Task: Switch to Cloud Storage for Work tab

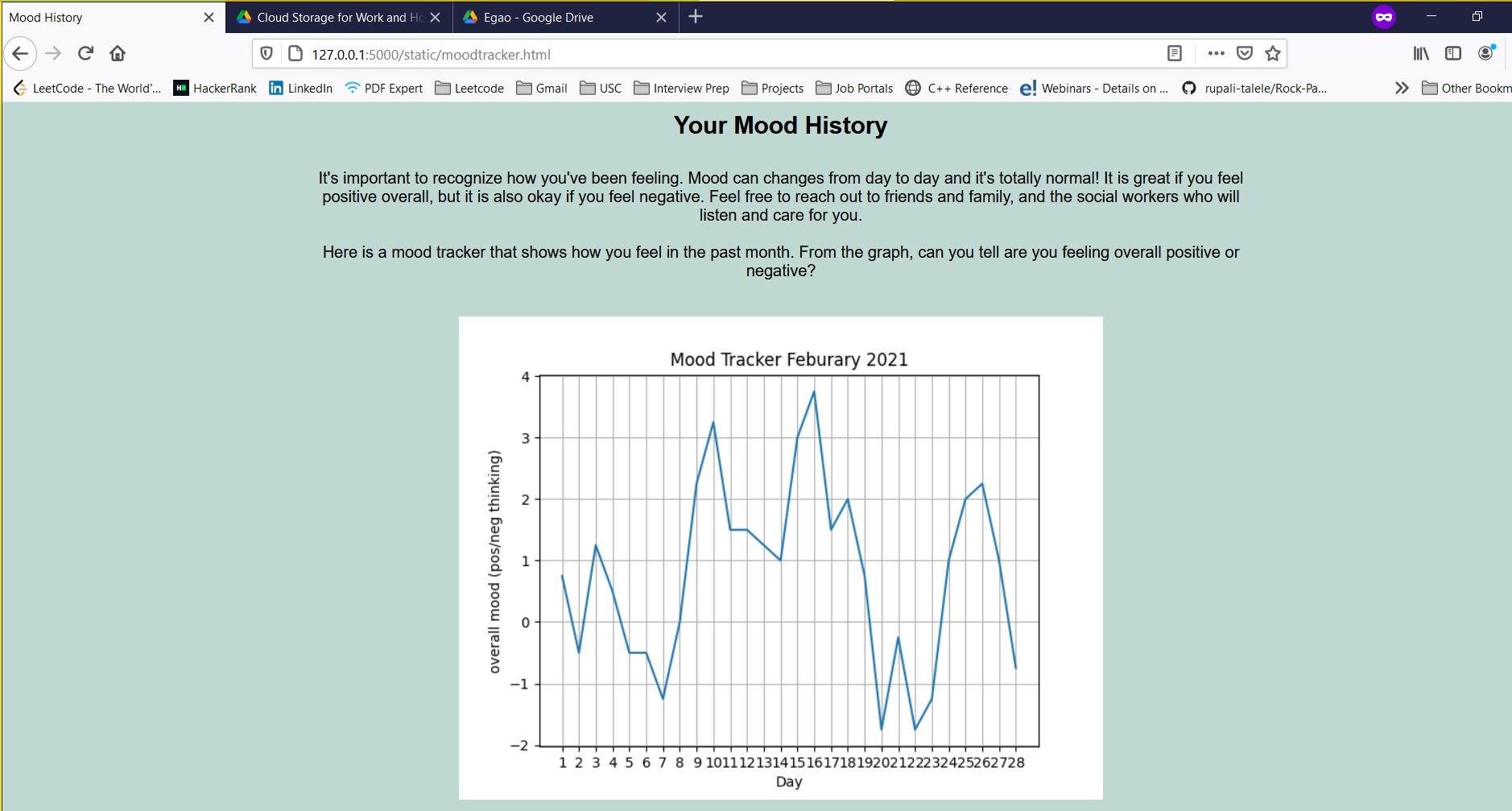Action: (339, 18)
